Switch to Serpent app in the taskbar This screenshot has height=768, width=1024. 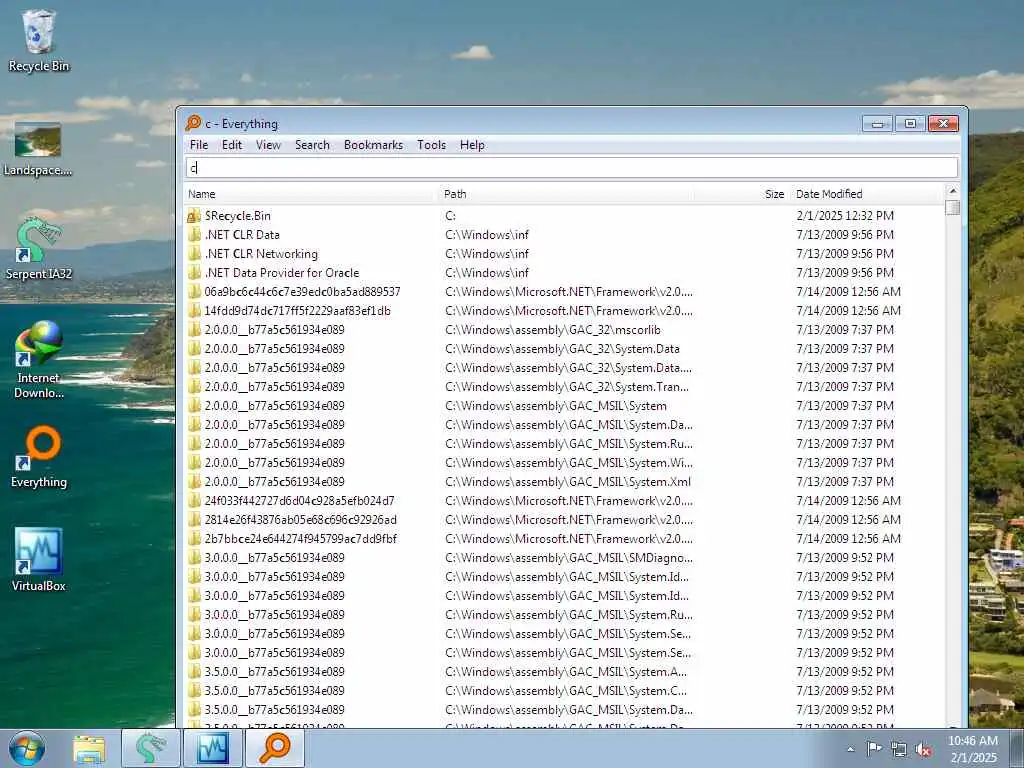tap(151, 748)
